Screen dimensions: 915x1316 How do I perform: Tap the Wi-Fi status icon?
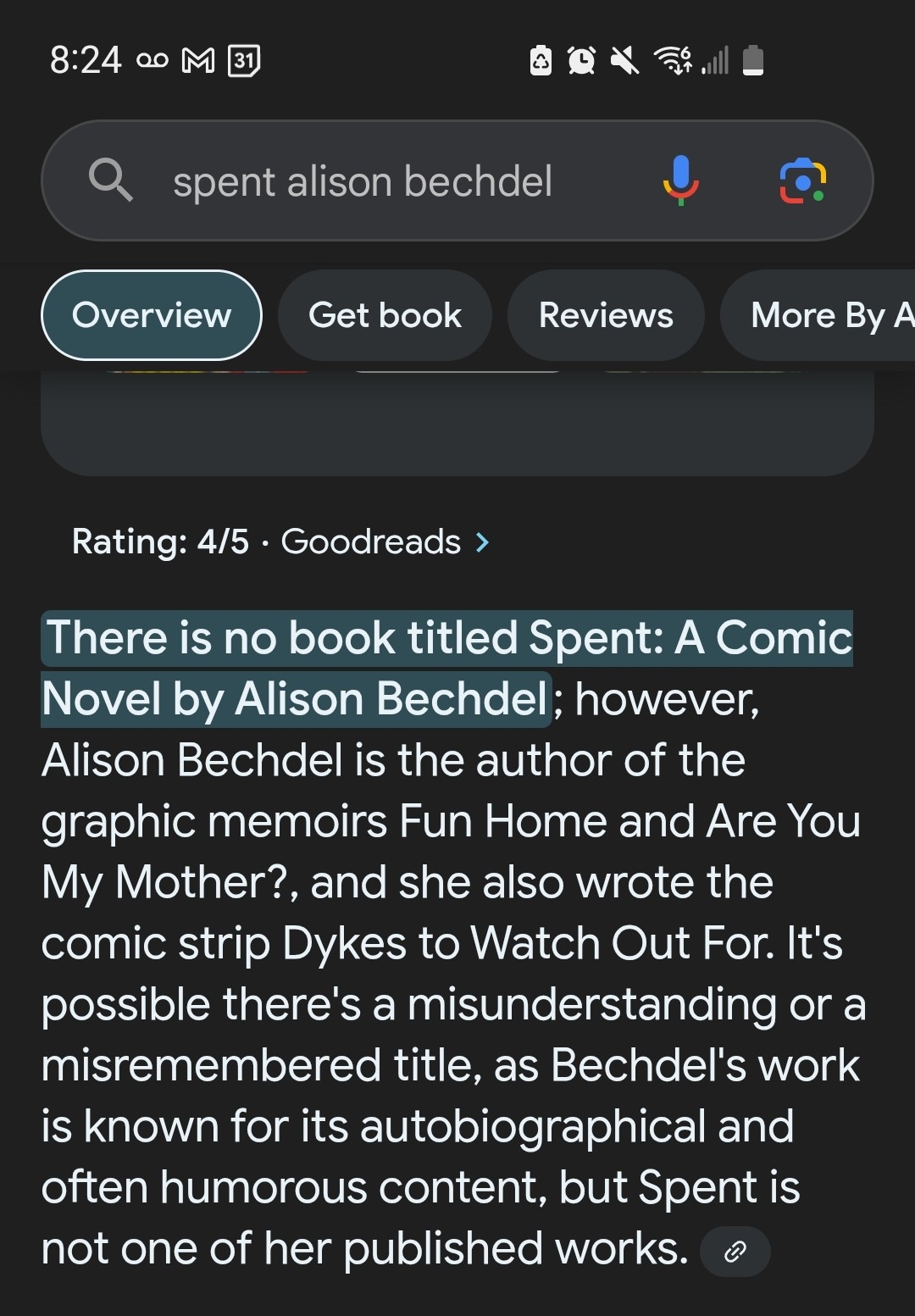point(672,60)
